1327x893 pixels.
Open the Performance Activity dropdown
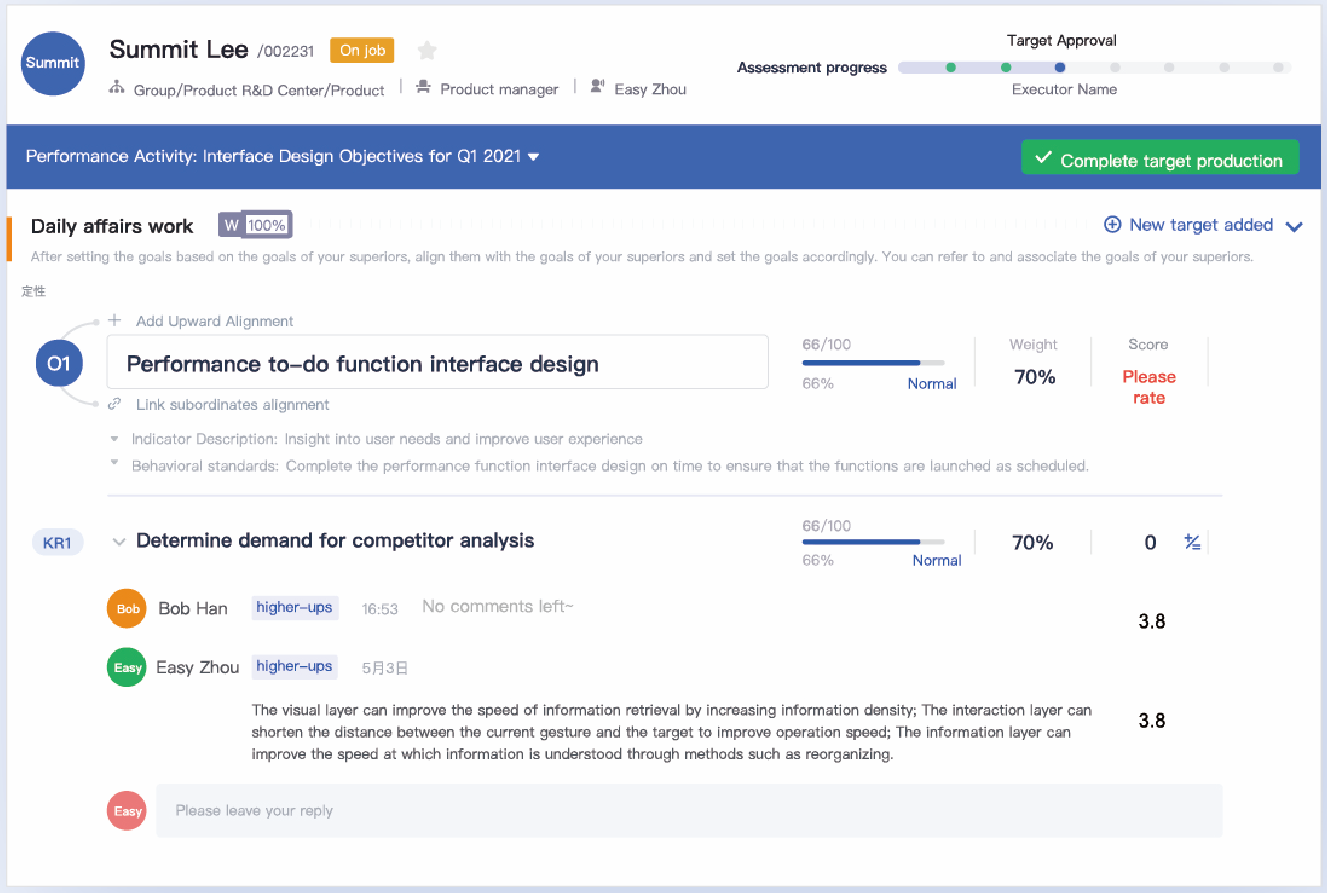tap(534, 157)
